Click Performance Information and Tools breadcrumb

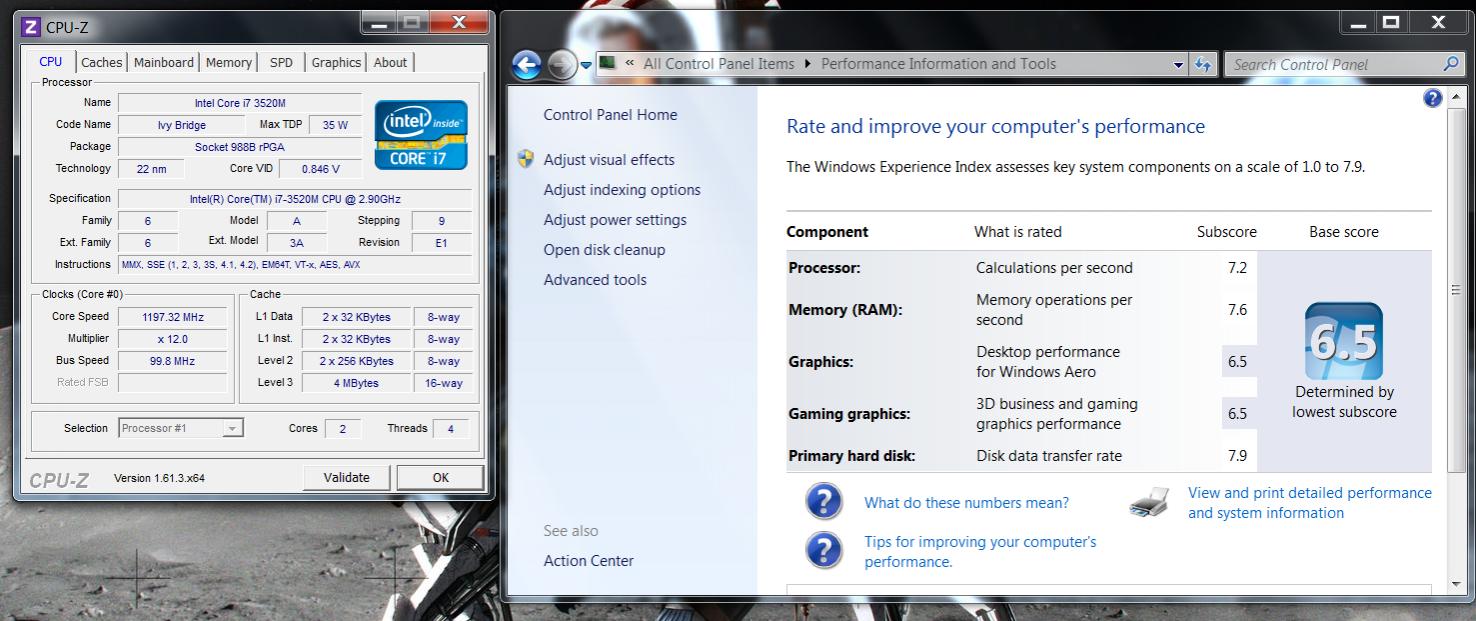point(938,63)
